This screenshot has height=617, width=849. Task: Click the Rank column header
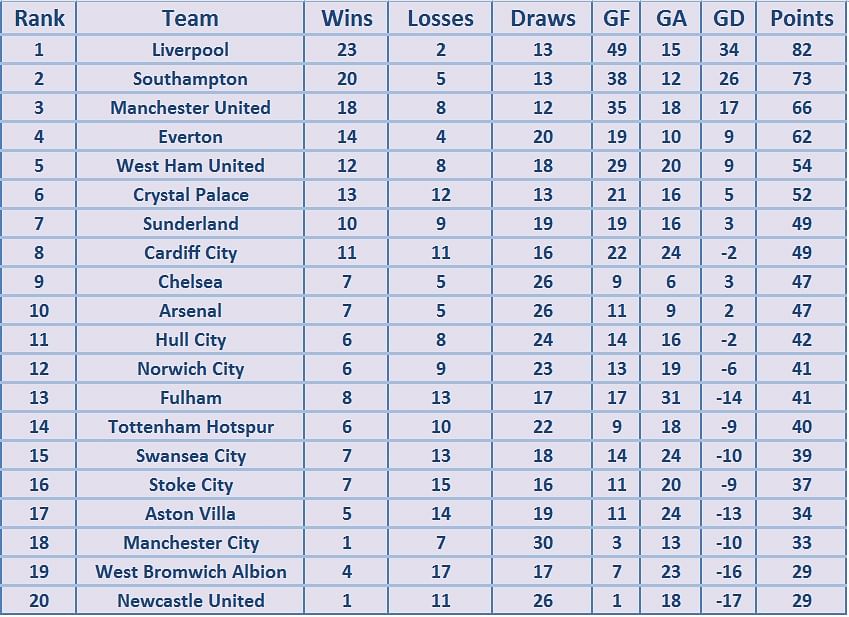pos(39,18)
